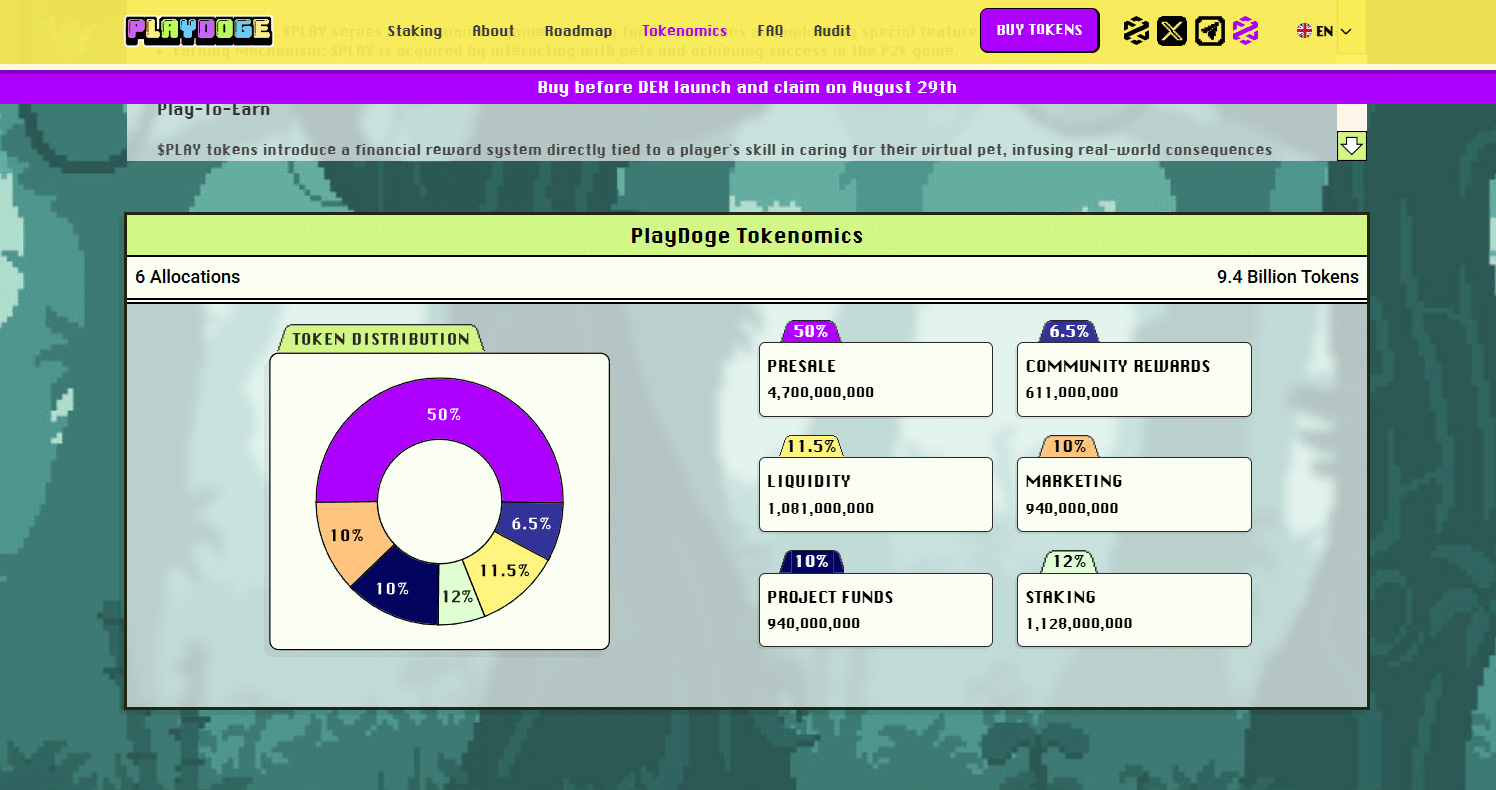Click the purple DEX launch announcement banner

point(747,87)
